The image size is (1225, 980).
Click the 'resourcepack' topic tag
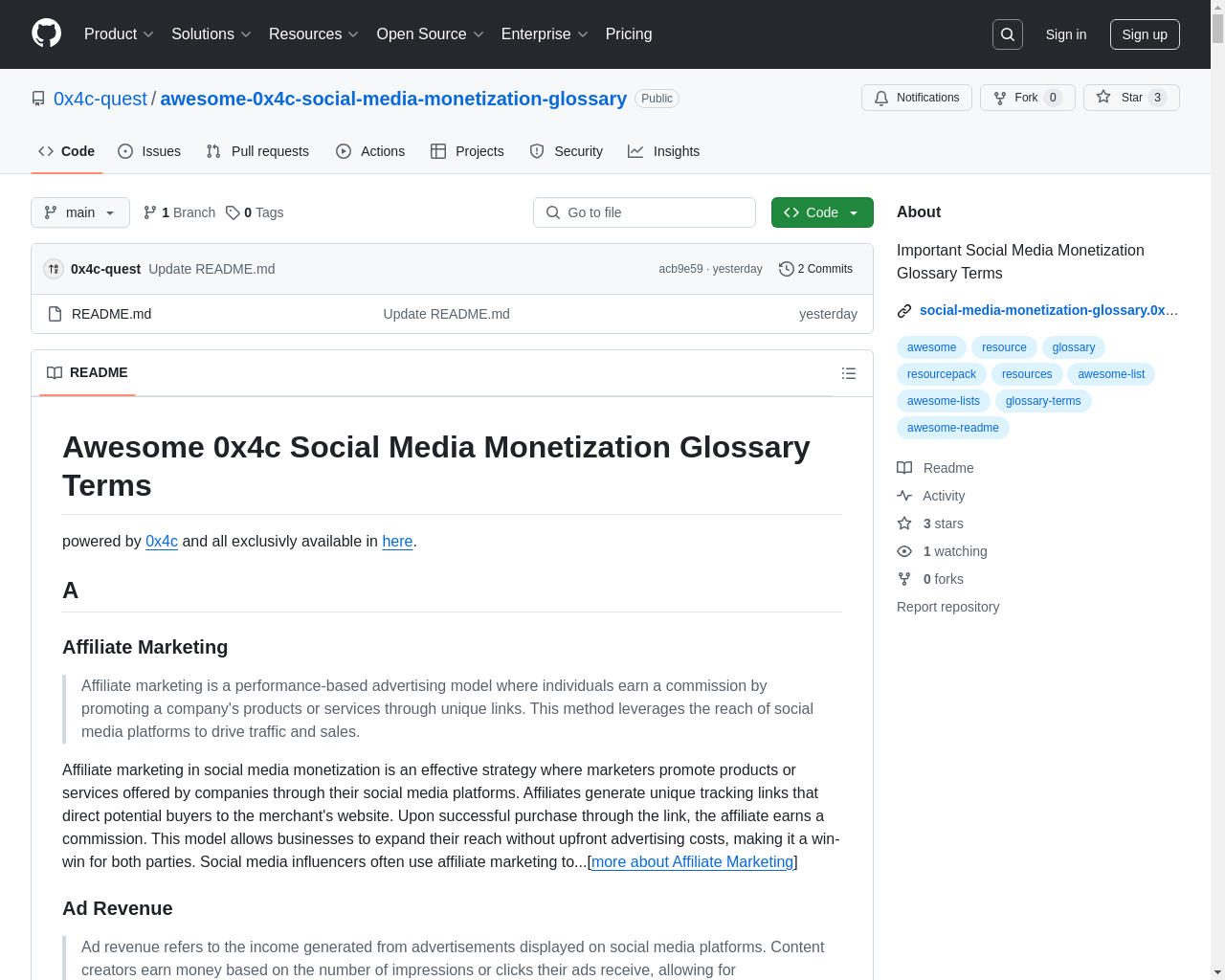[942, 374]
